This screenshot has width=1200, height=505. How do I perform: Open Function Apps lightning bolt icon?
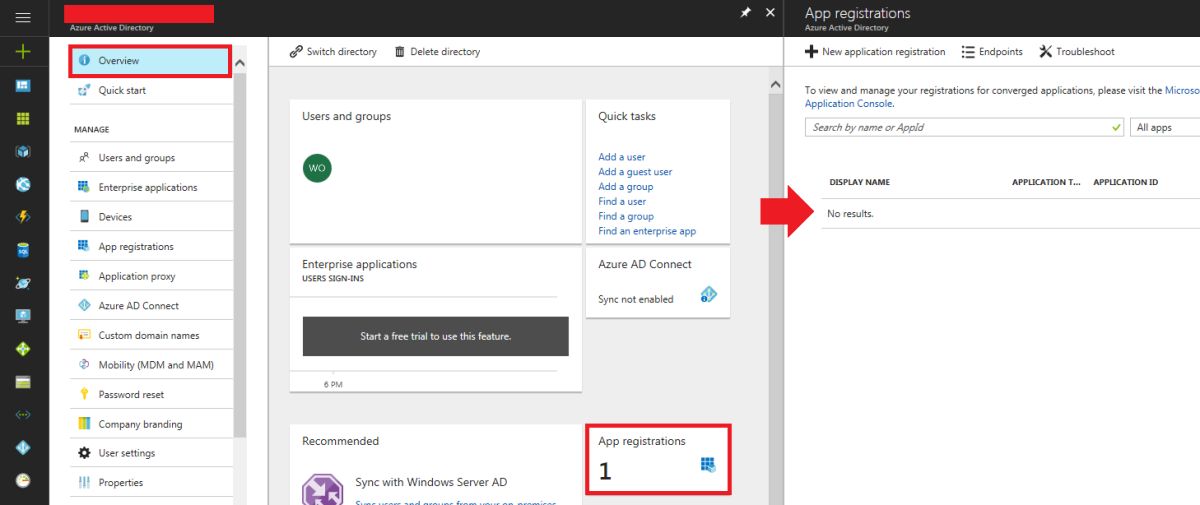[23, 217]
